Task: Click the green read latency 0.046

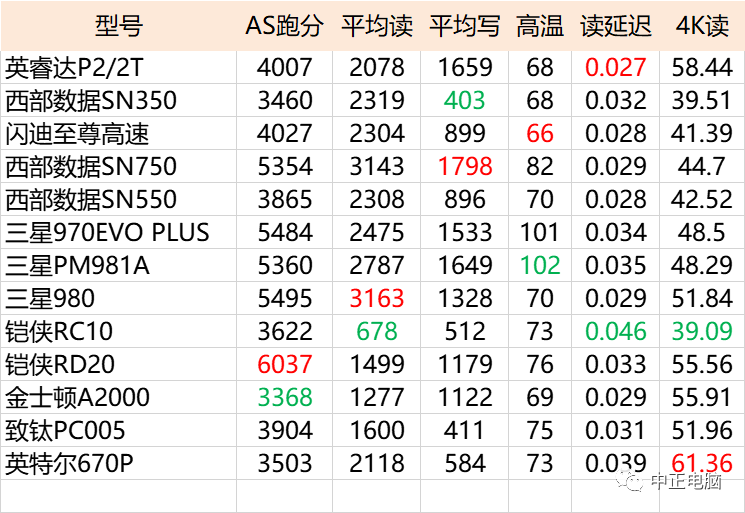Action: (x=615, y=331)
